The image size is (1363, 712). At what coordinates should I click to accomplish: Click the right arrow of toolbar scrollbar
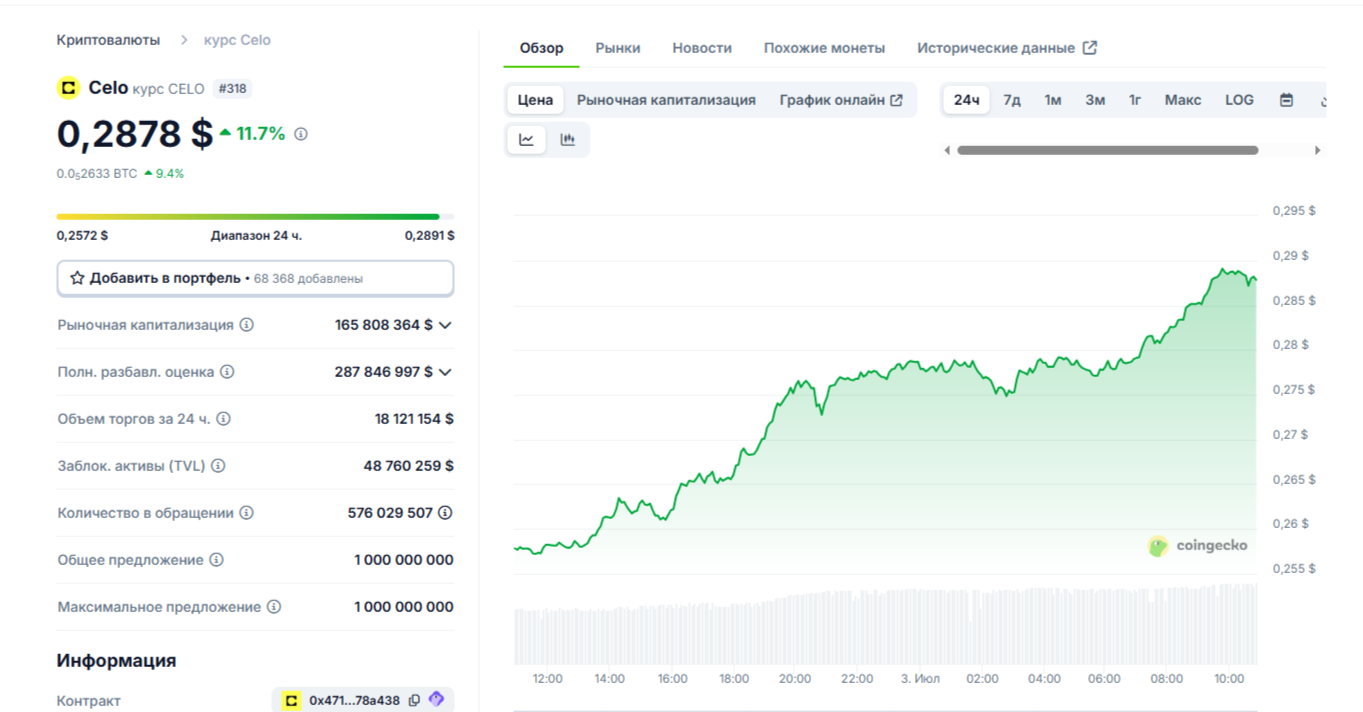point(1318,151)
